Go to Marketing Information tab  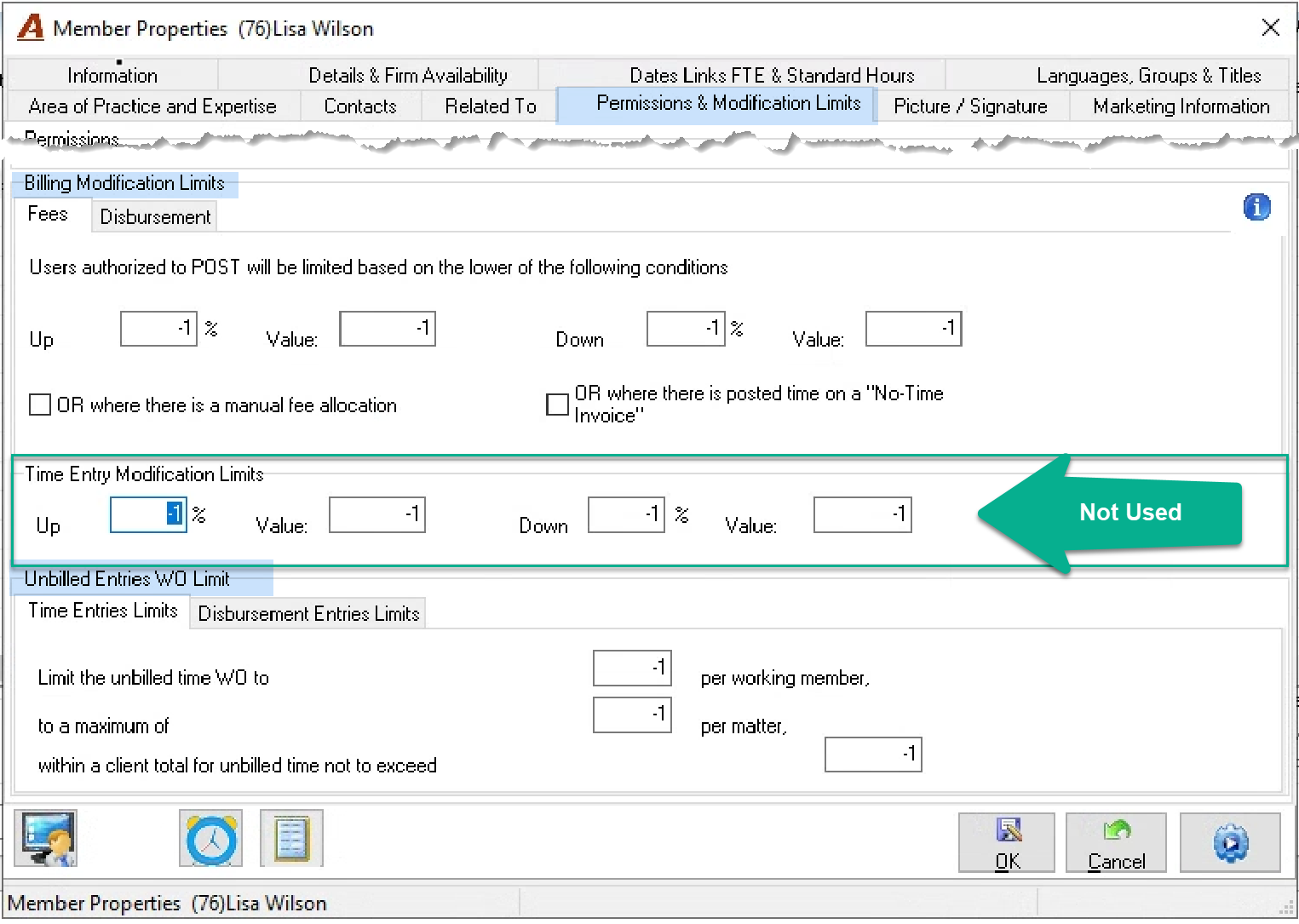pos(1181,106)
